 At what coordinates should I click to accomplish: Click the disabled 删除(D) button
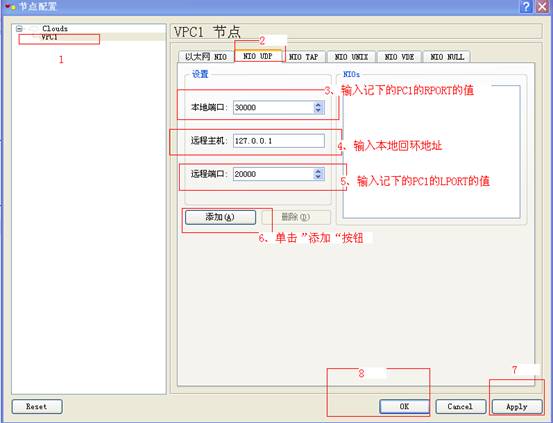click(x=296, y=217)
